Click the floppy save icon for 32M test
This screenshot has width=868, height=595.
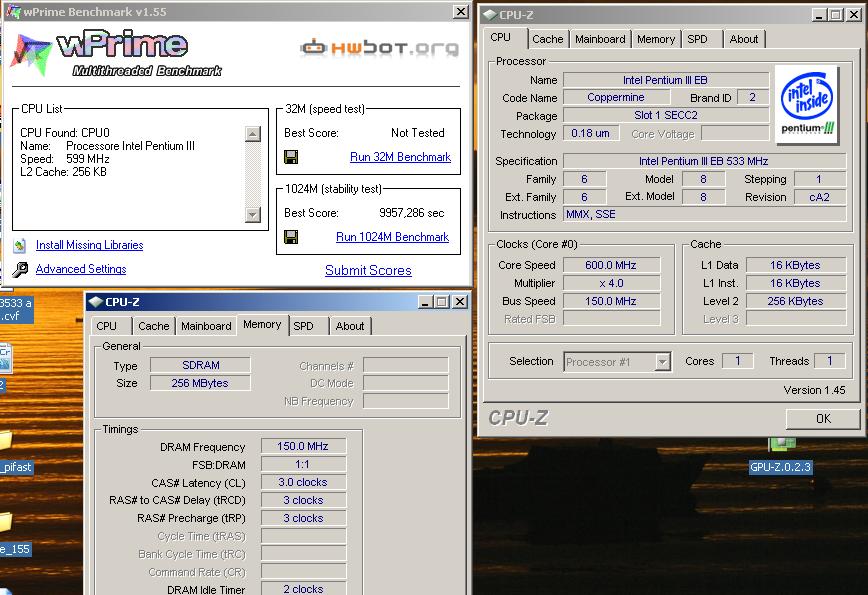[x=291, y=157]
